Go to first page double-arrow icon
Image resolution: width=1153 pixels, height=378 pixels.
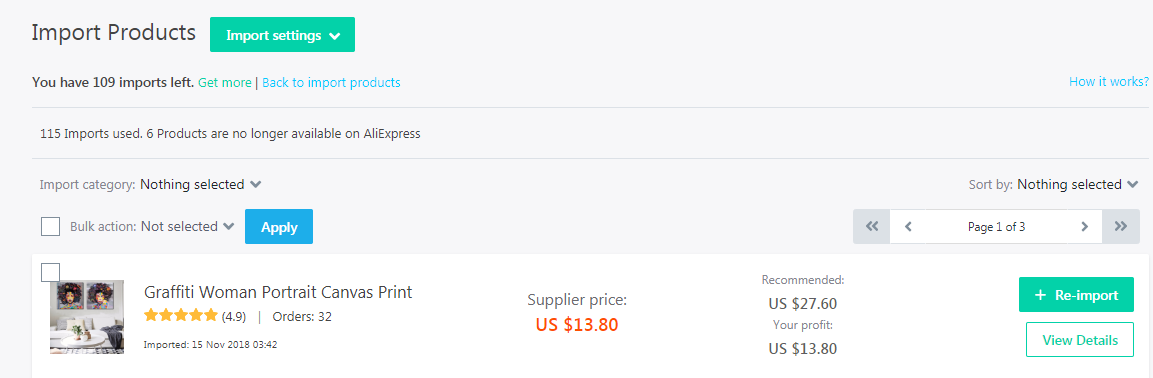872,227
